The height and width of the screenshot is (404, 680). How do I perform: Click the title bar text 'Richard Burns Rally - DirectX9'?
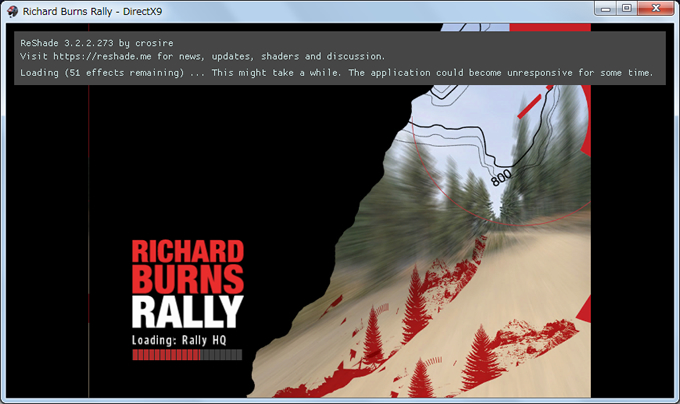point(92,11)
